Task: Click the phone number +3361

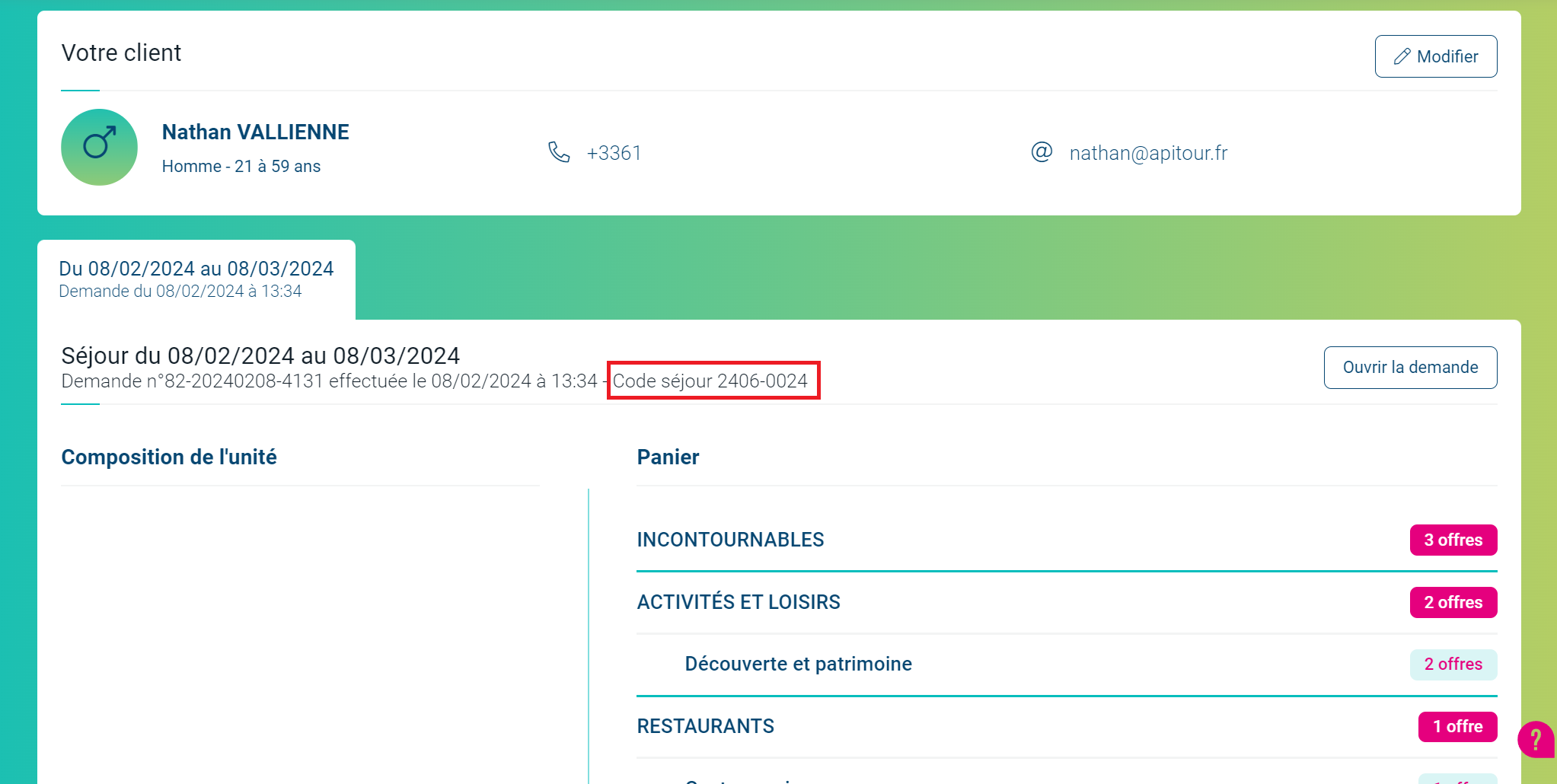Action: pos(613,152)
